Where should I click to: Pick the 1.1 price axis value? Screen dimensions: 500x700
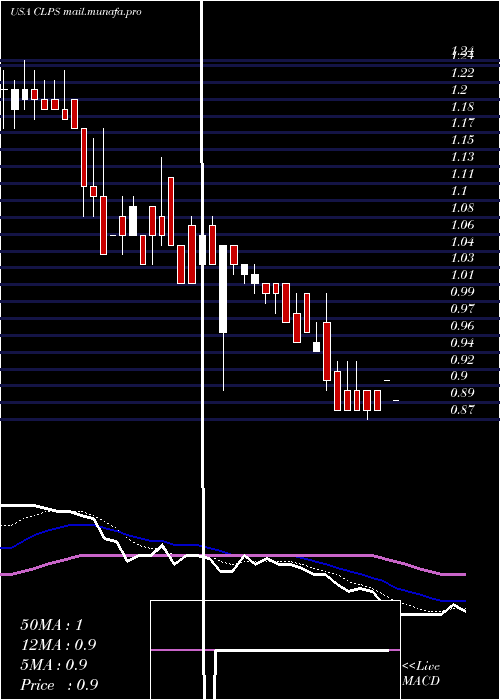tap(459, 191)
